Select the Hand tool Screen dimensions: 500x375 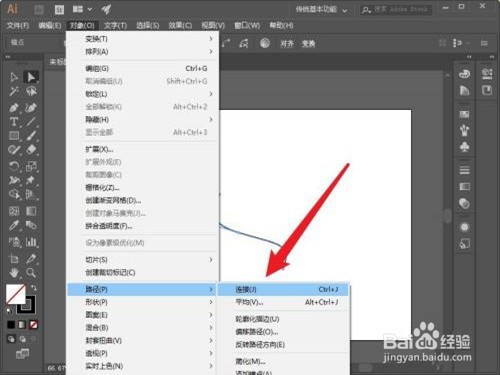click(14, 273)
